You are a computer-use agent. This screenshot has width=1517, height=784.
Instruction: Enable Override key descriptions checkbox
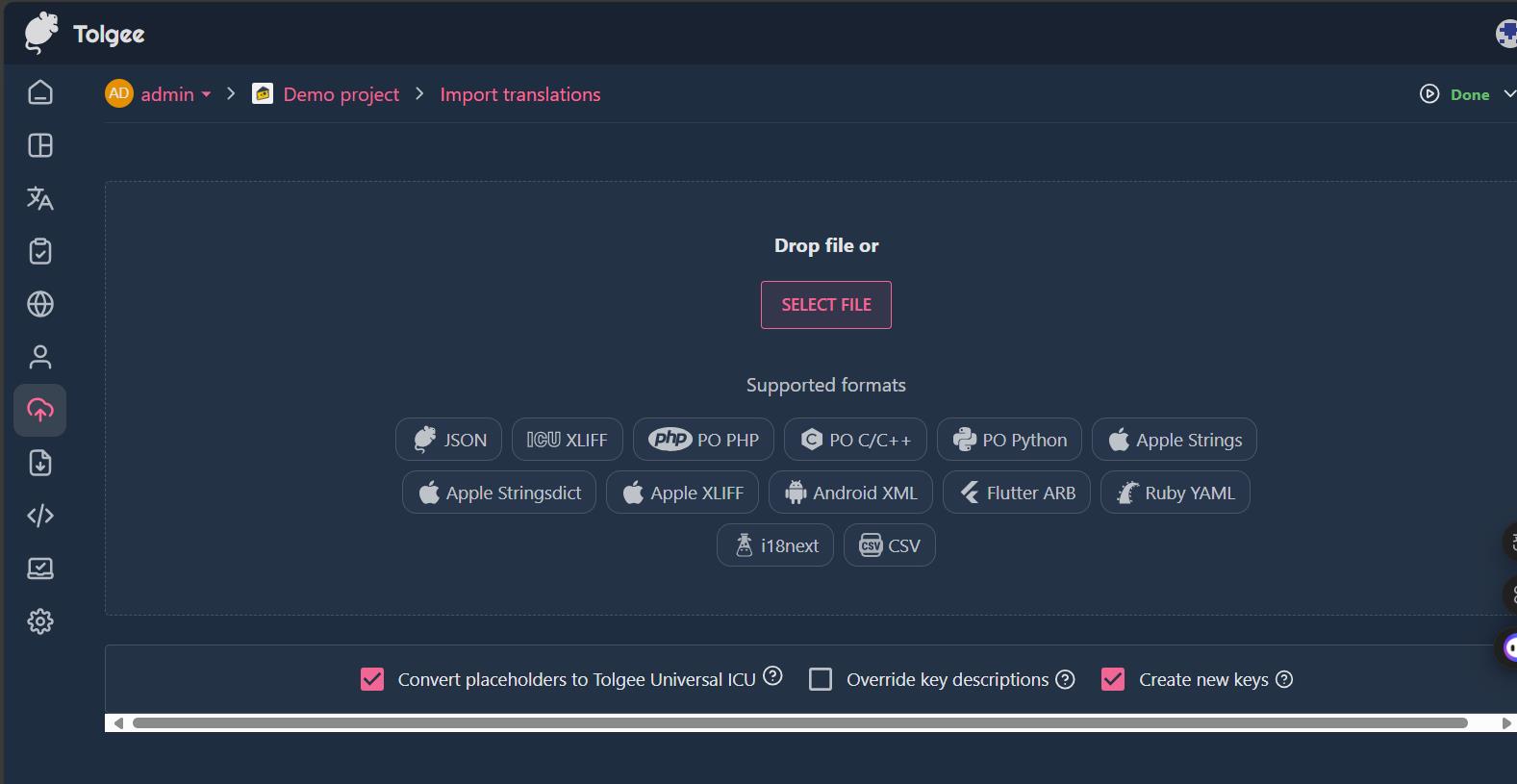point(821,679)
